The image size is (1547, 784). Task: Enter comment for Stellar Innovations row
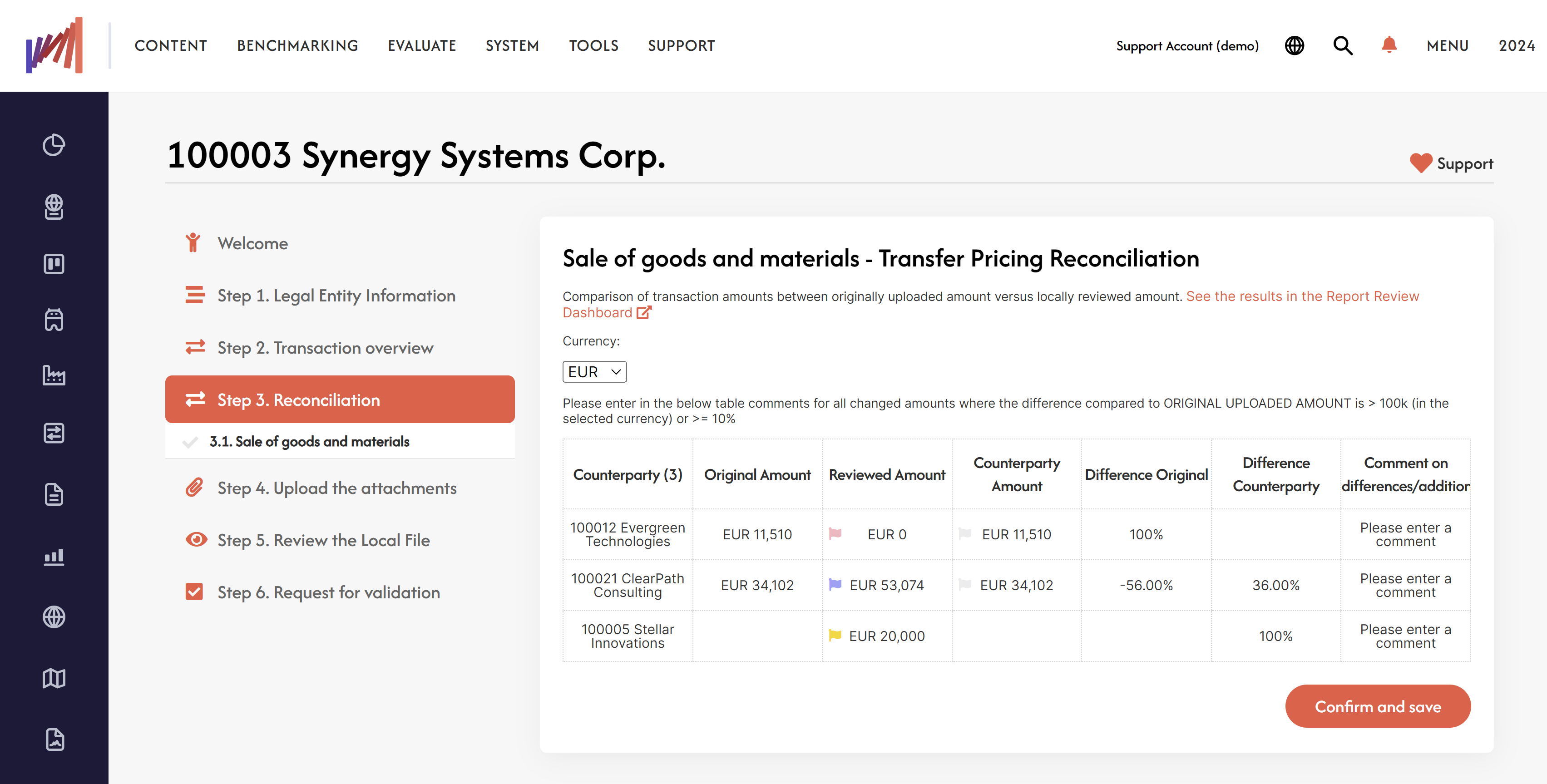pyautogui.click(x=1405, y=636)
